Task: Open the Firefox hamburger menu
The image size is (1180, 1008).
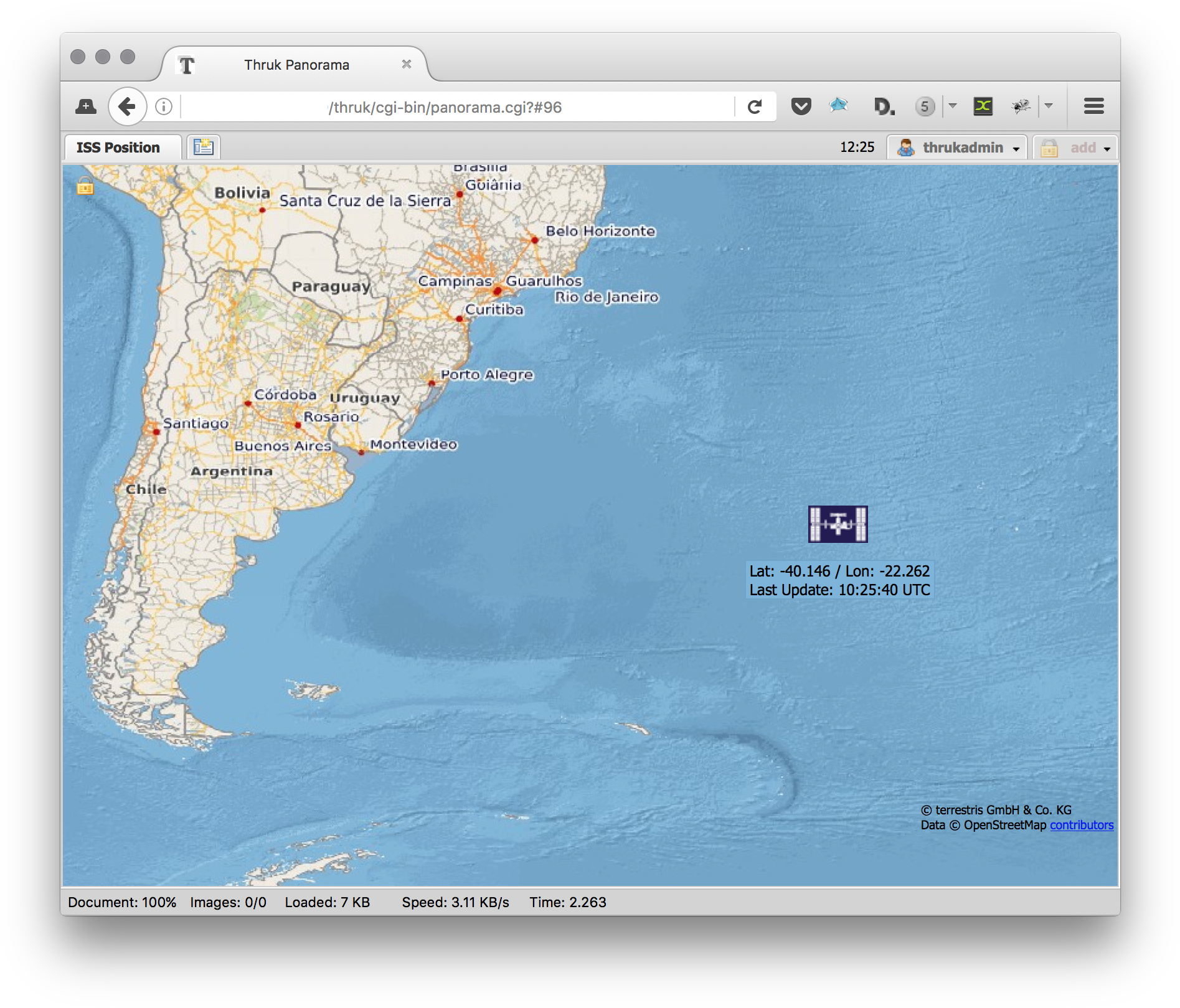Action: (x=1093, y=106)
